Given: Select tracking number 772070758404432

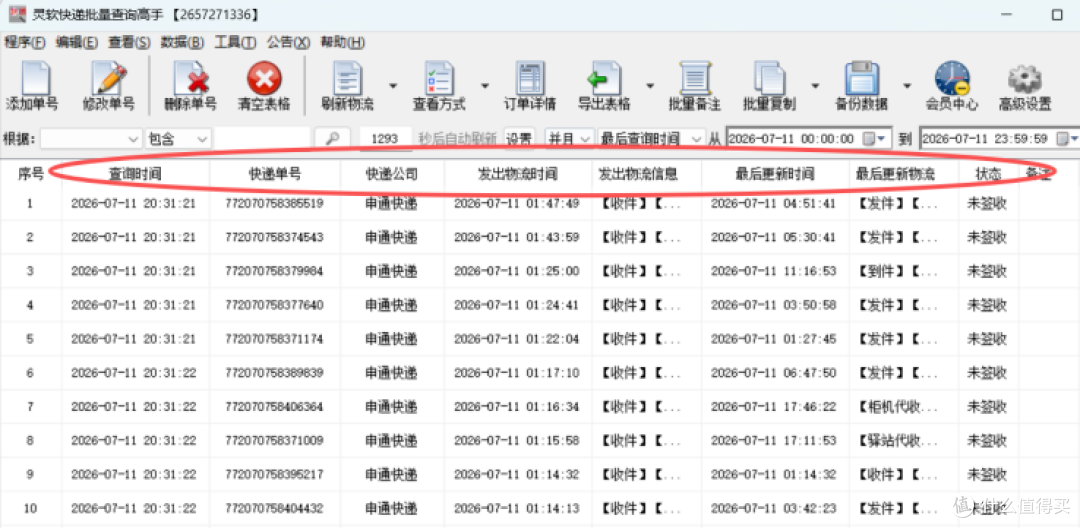Looking at the screenshot, I should click(x=274, y=509).
